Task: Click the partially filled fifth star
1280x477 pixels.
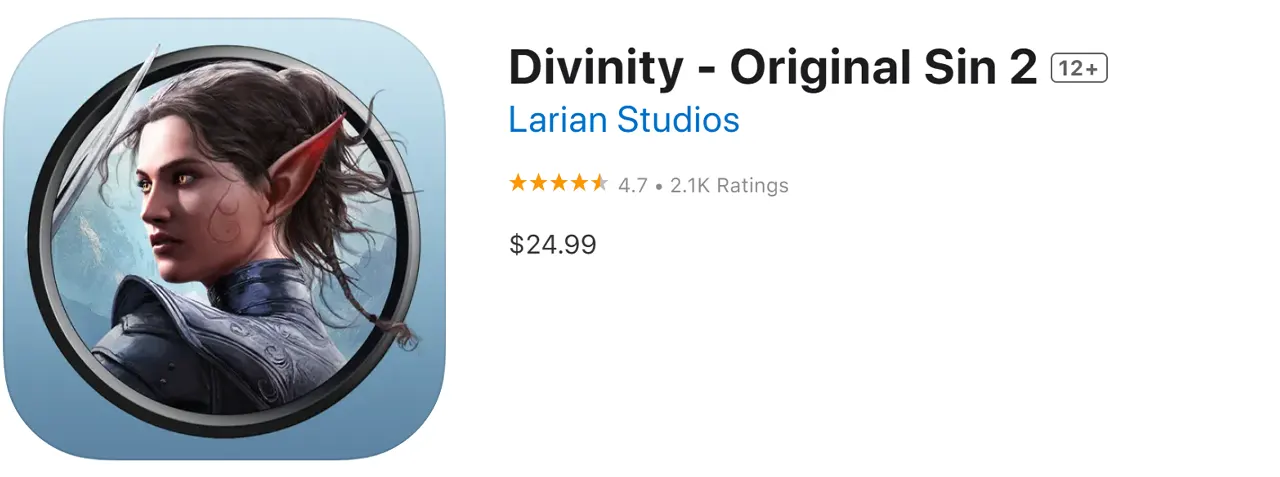Action: click(598, 183)
